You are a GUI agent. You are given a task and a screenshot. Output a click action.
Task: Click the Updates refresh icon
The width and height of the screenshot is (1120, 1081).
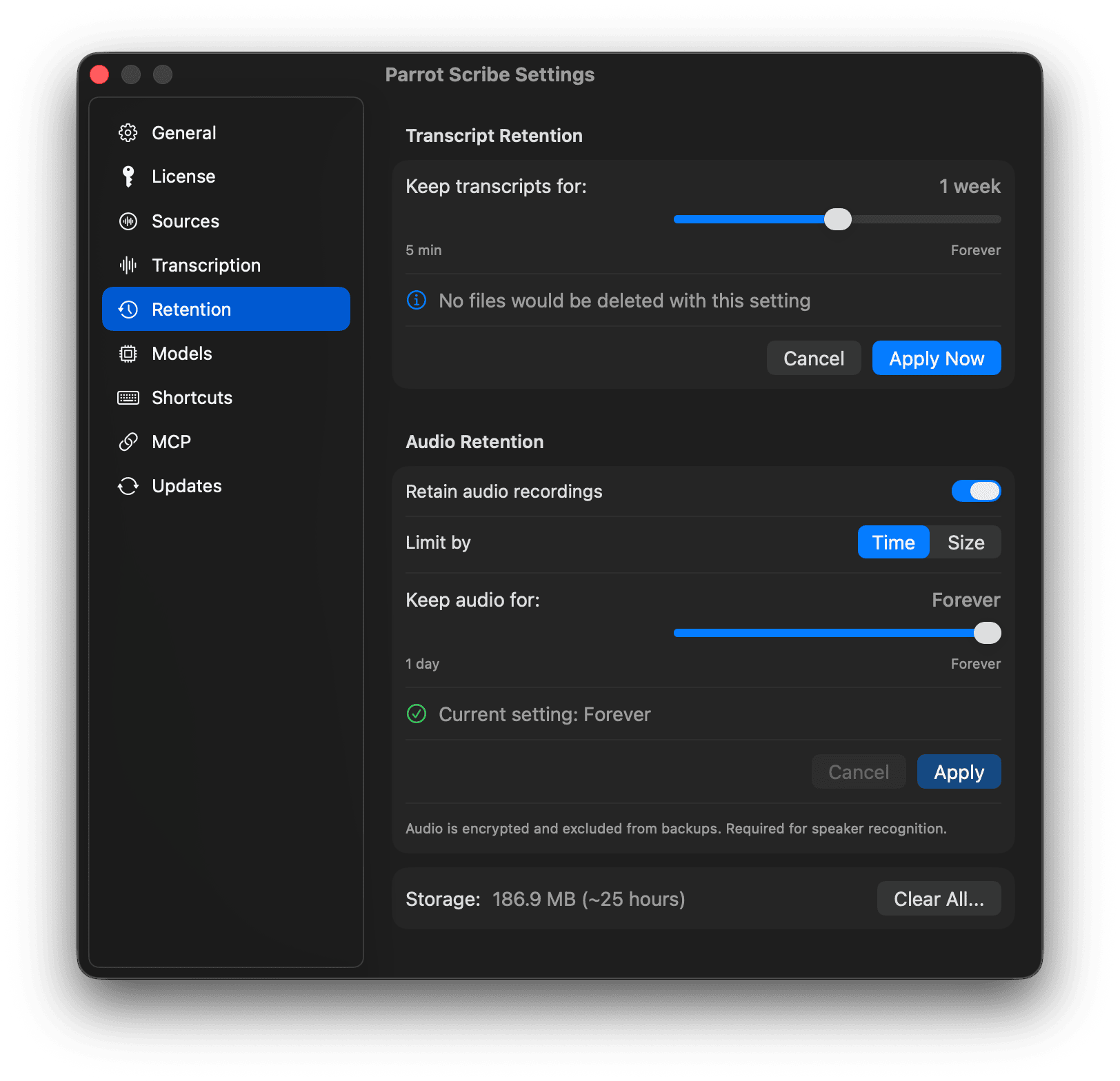click(x=128, y=485)
